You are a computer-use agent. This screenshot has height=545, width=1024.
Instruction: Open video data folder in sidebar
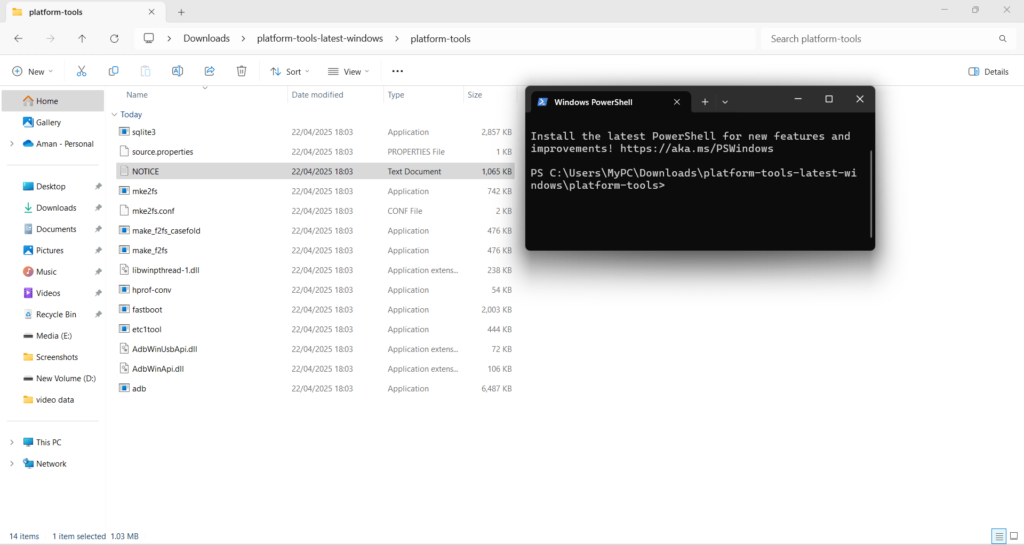(48, 399)
